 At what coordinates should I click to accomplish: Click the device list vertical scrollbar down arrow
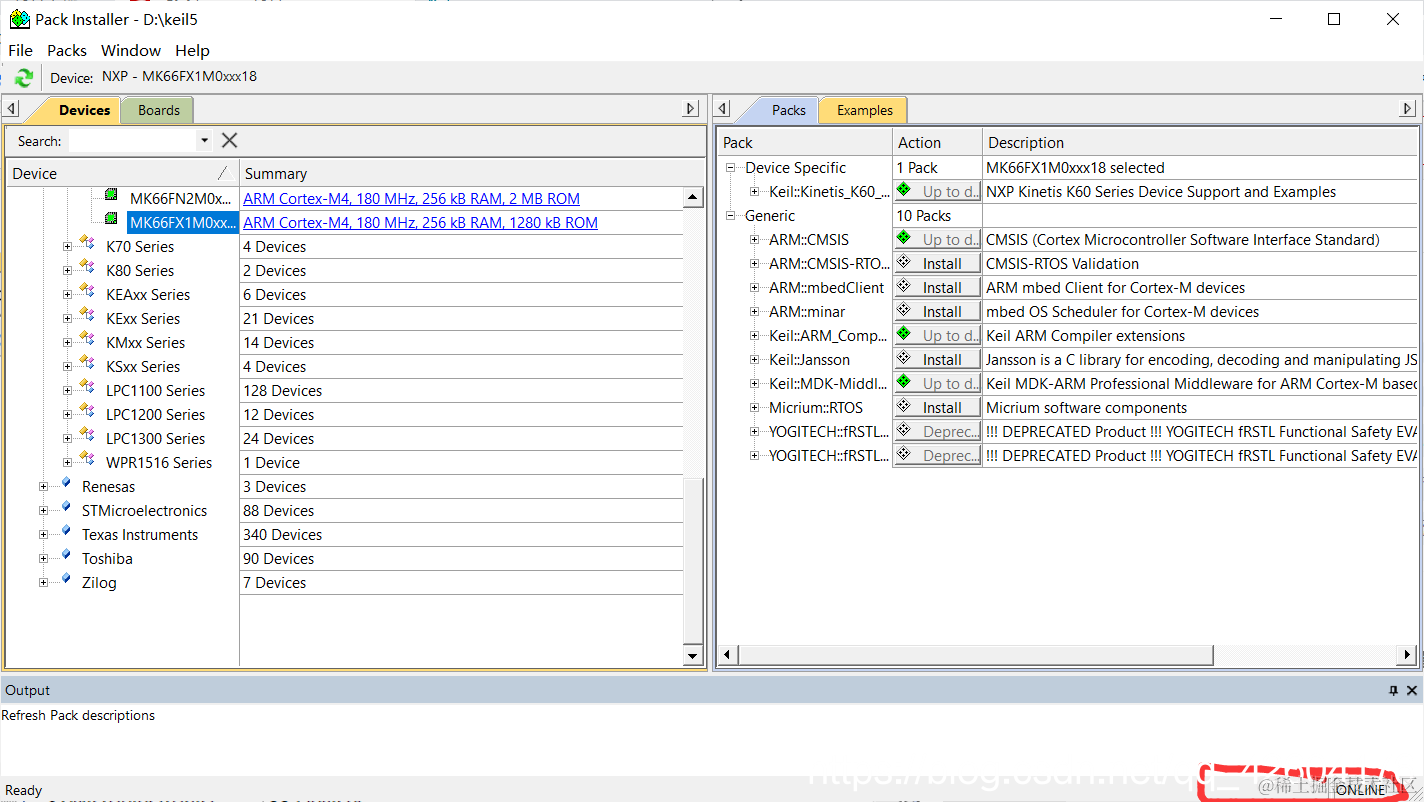click(x=693, y=656)
